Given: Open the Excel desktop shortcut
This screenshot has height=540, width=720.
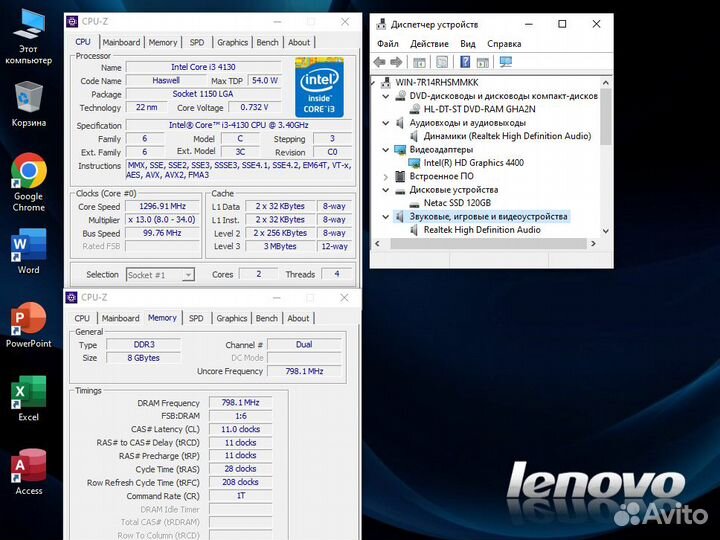Looking at the screenshot, I should click(x=28, y=399).
